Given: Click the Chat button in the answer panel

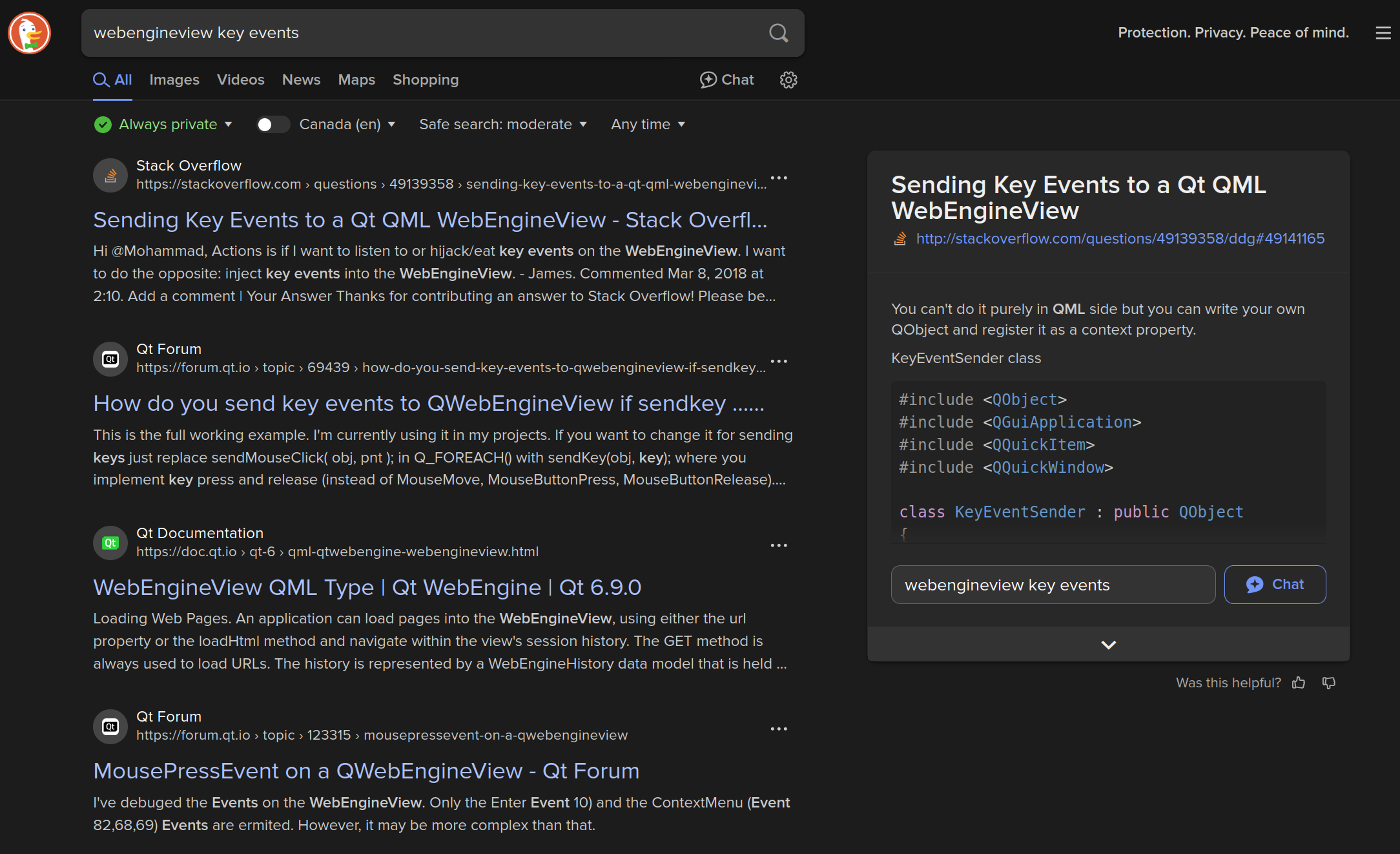Looking at the screenshot, I should 1275,585.
